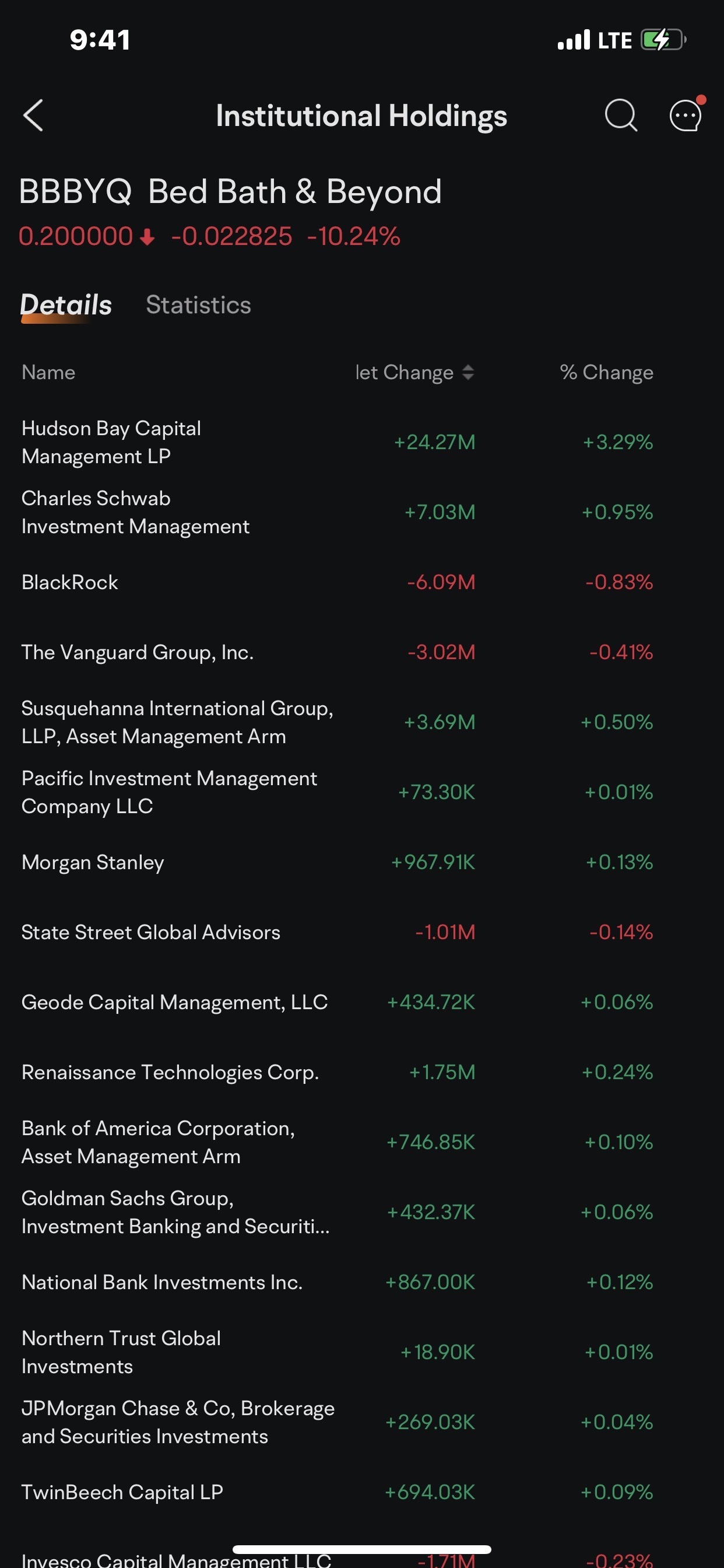Open the chat bubble with red notification dot
This screenshot has height=1568, width=724.
684,116
